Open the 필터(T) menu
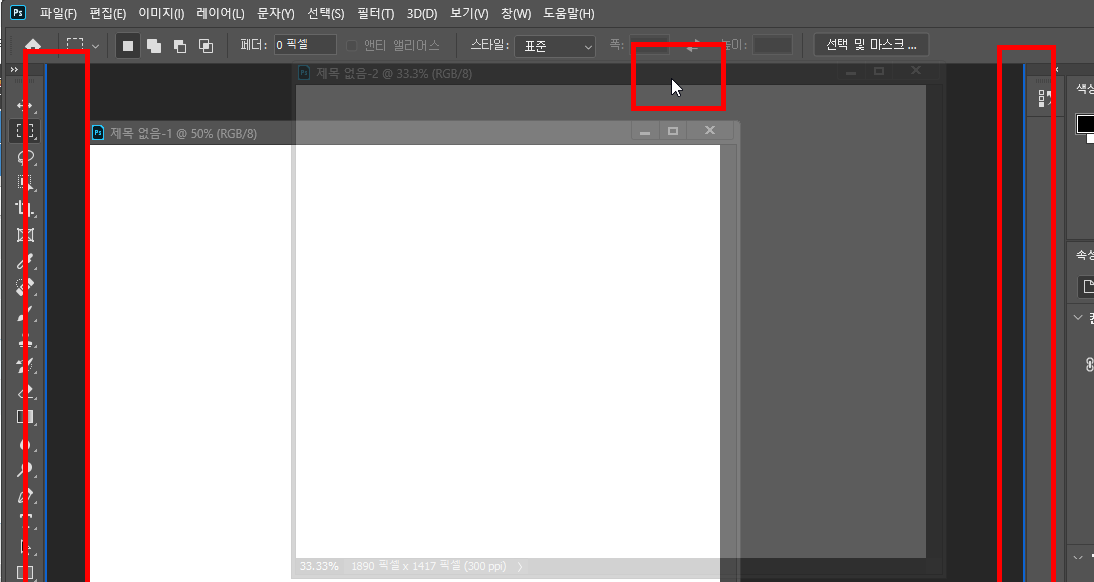Viewport: 1094px width, 582px height. [x=375, y=14]
